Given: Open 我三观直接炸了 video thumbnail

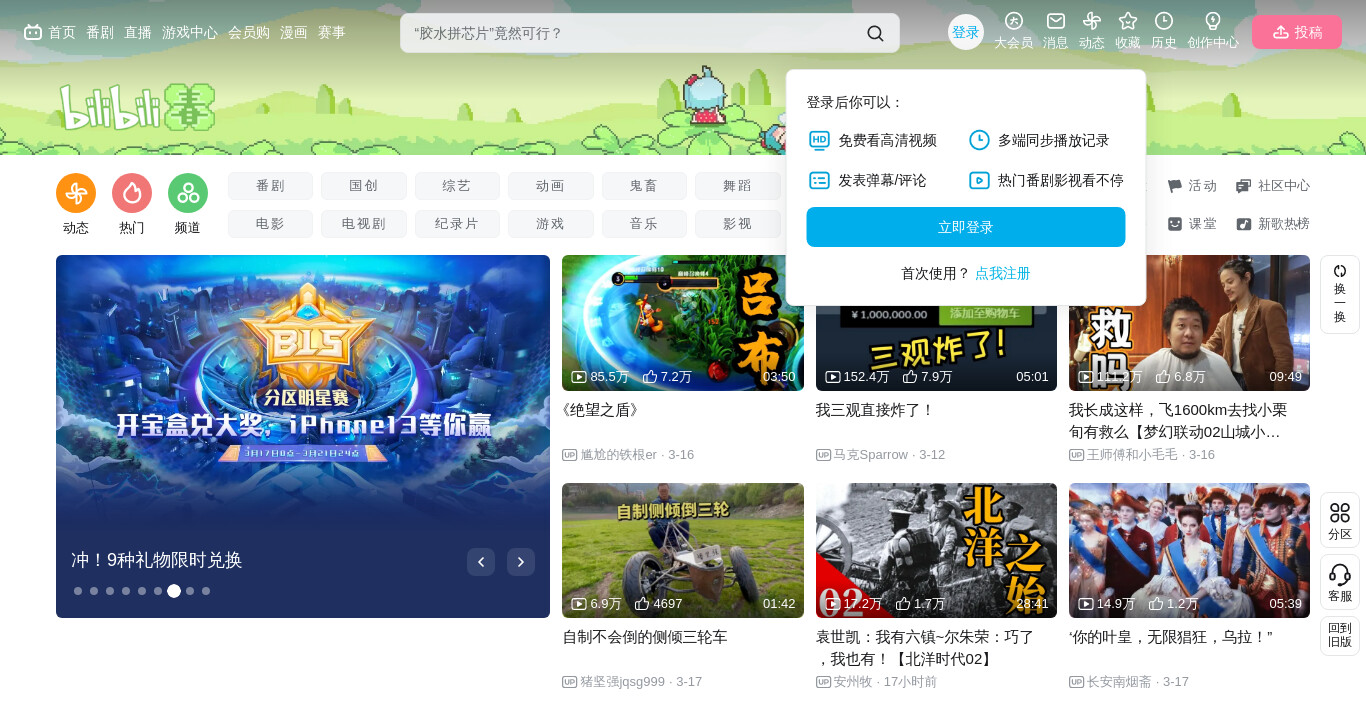Looking at the screenshot, I should click(x=936, y=348).
